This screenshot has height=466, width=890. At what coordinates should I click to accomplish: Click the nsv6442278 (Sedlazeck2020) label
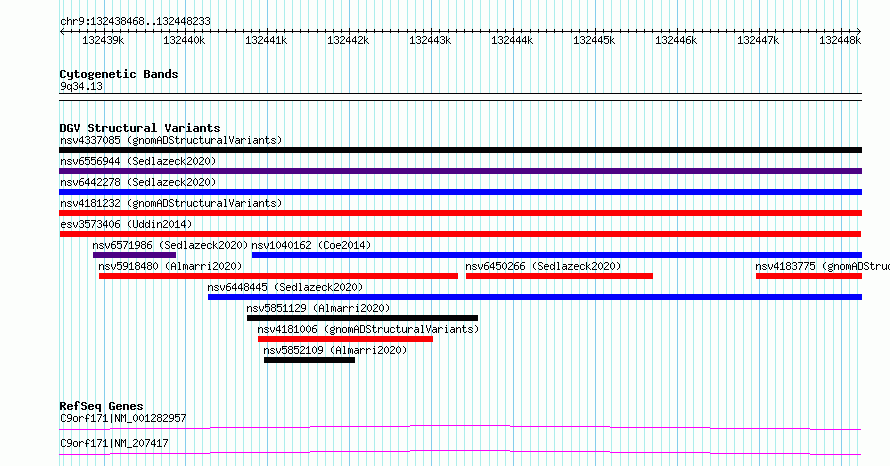point(138,182)
